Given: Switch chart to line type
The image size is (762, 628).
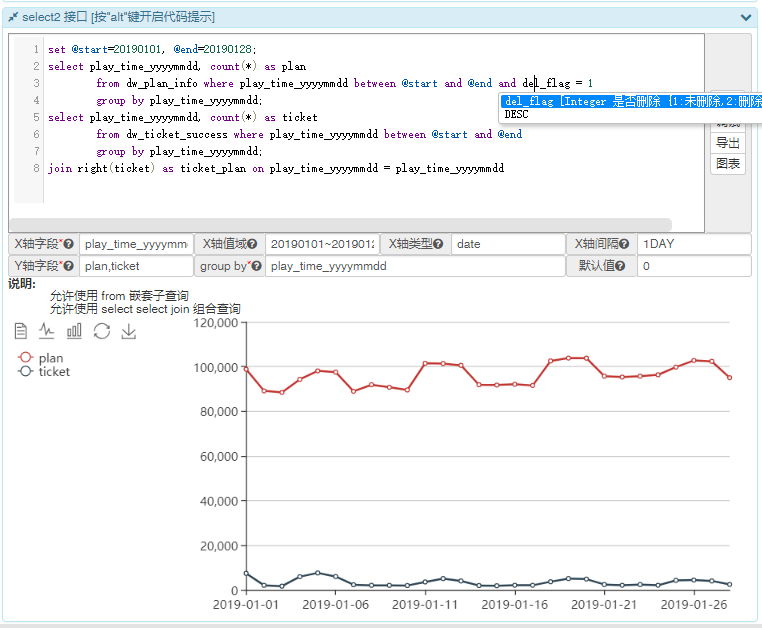Looking at the screenshot, I should (x=47, y=331).
